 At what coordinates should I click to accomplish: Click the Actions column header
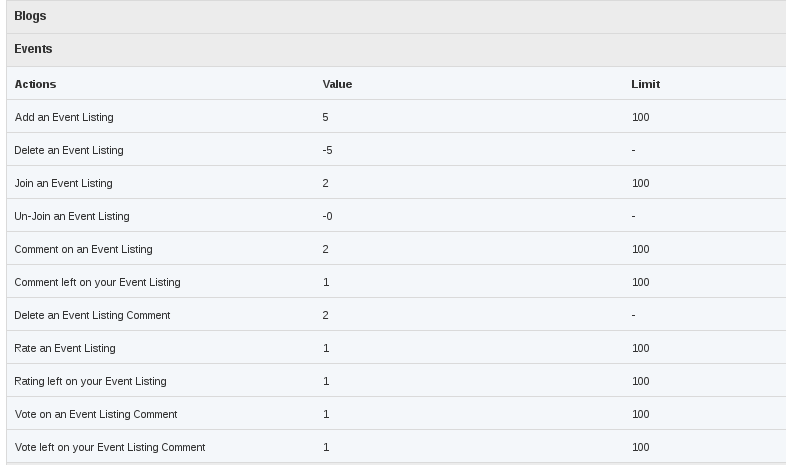point(35,84)
